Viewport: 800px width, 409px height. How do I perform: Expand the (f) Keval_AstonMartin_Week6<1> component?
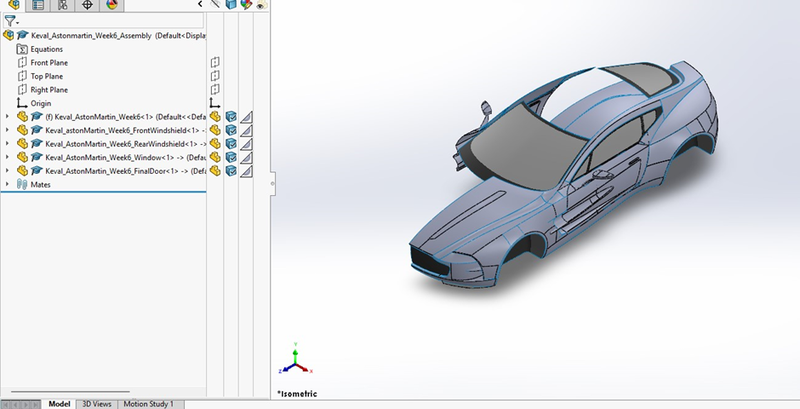point(7,117)
